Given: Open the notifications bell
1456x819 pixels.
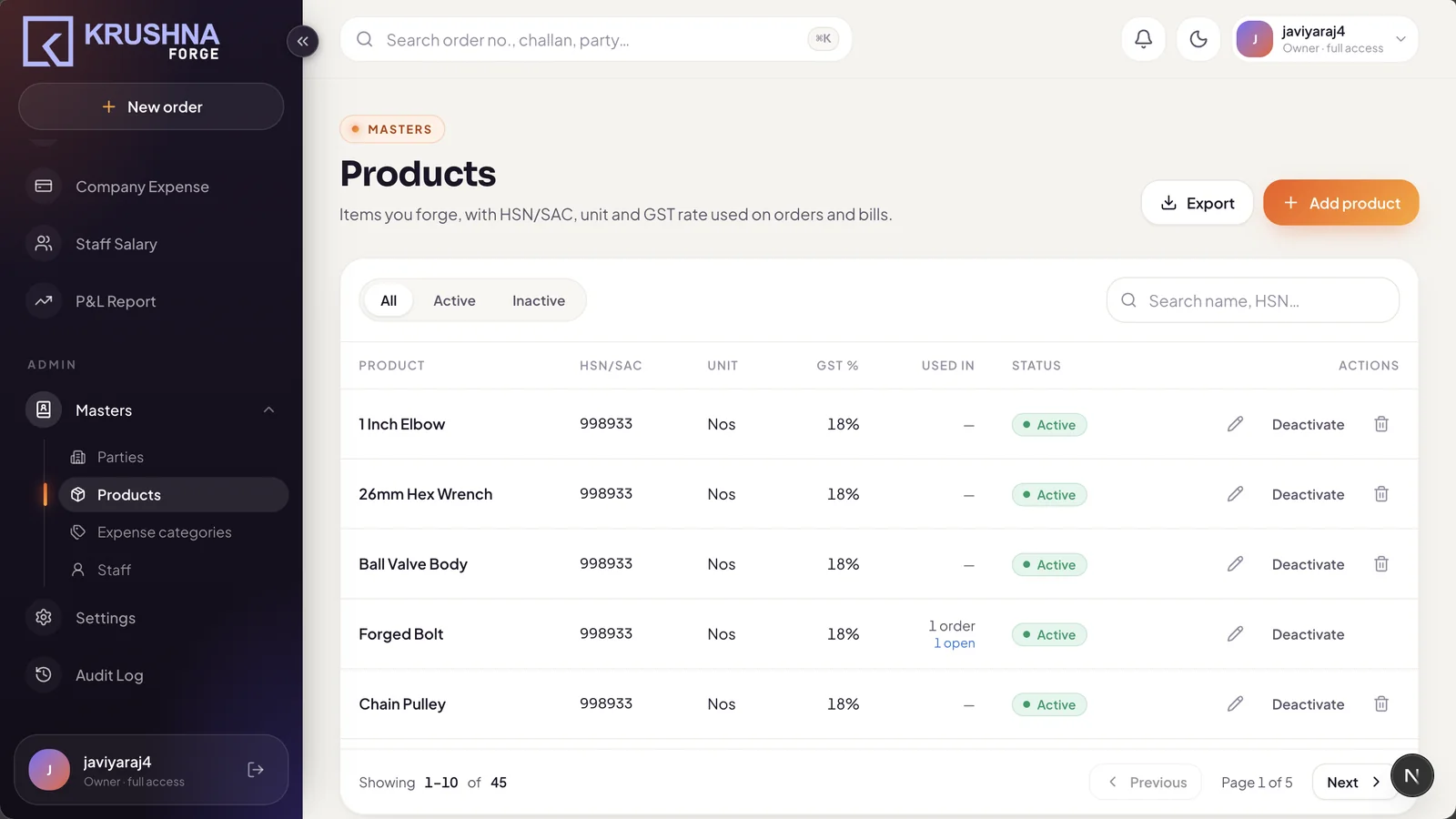Looking at the screenshot, I should [x=1143, y=38].
